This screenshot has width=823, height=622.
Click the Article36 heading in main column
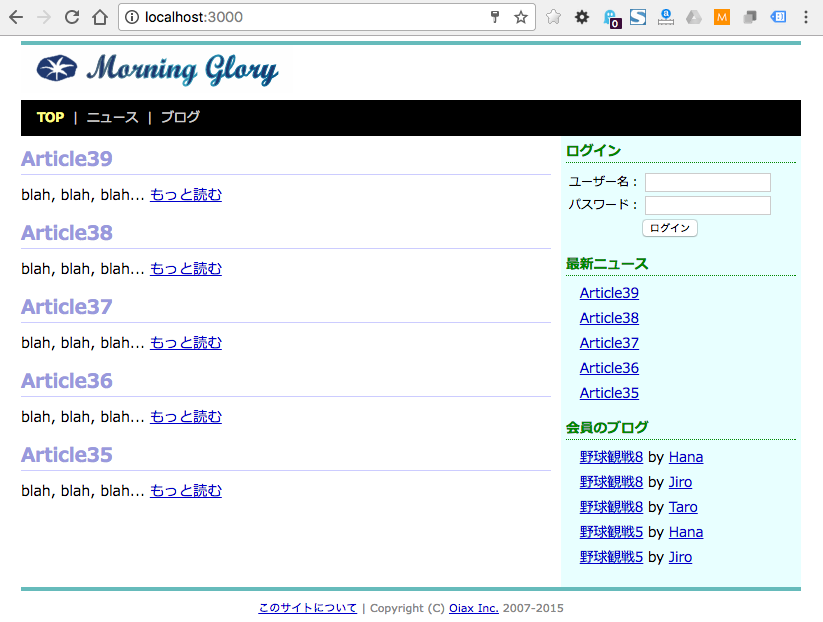pyautogui.click(x=67, y=381)
